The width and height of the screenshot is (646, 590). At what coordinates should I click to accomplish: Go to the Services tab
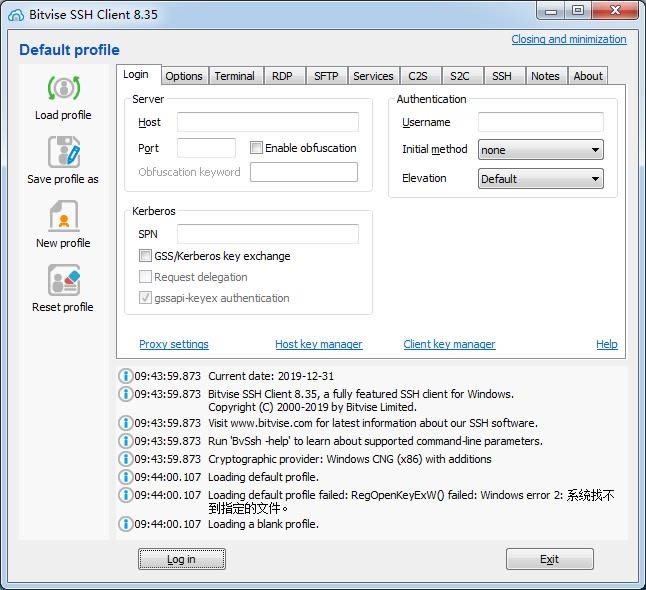tap(373, 76)
